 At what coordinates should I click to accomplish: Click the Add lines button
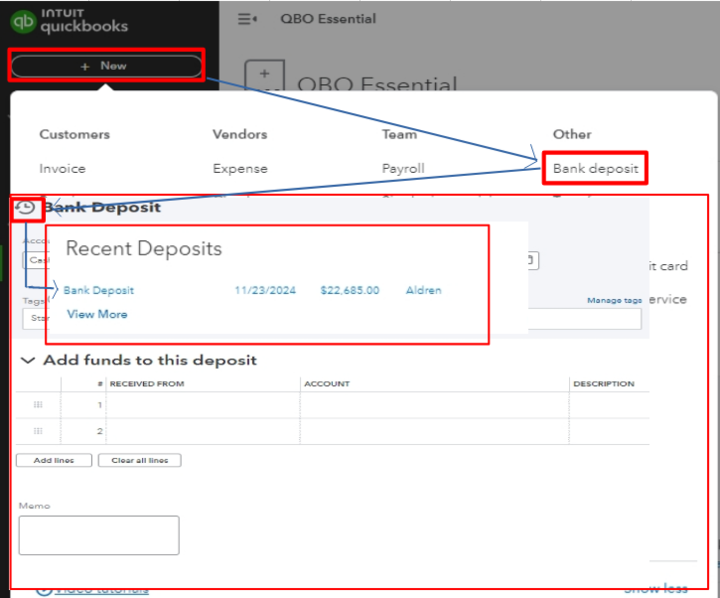pyautogui.click(x=54, y=460)
